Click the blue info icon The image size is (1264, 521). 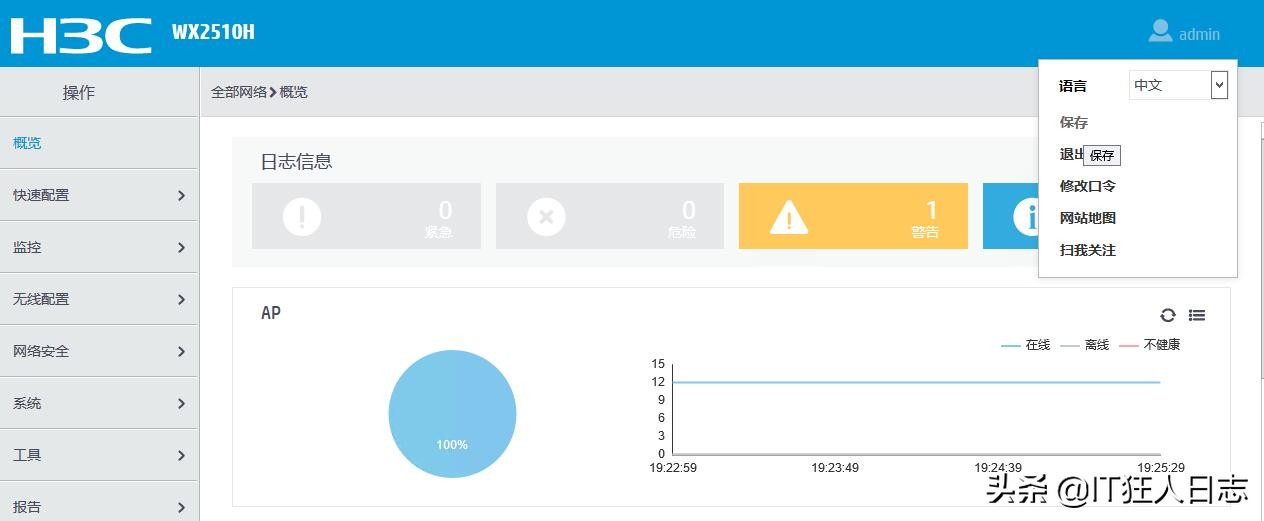(x=1026, y=216)
